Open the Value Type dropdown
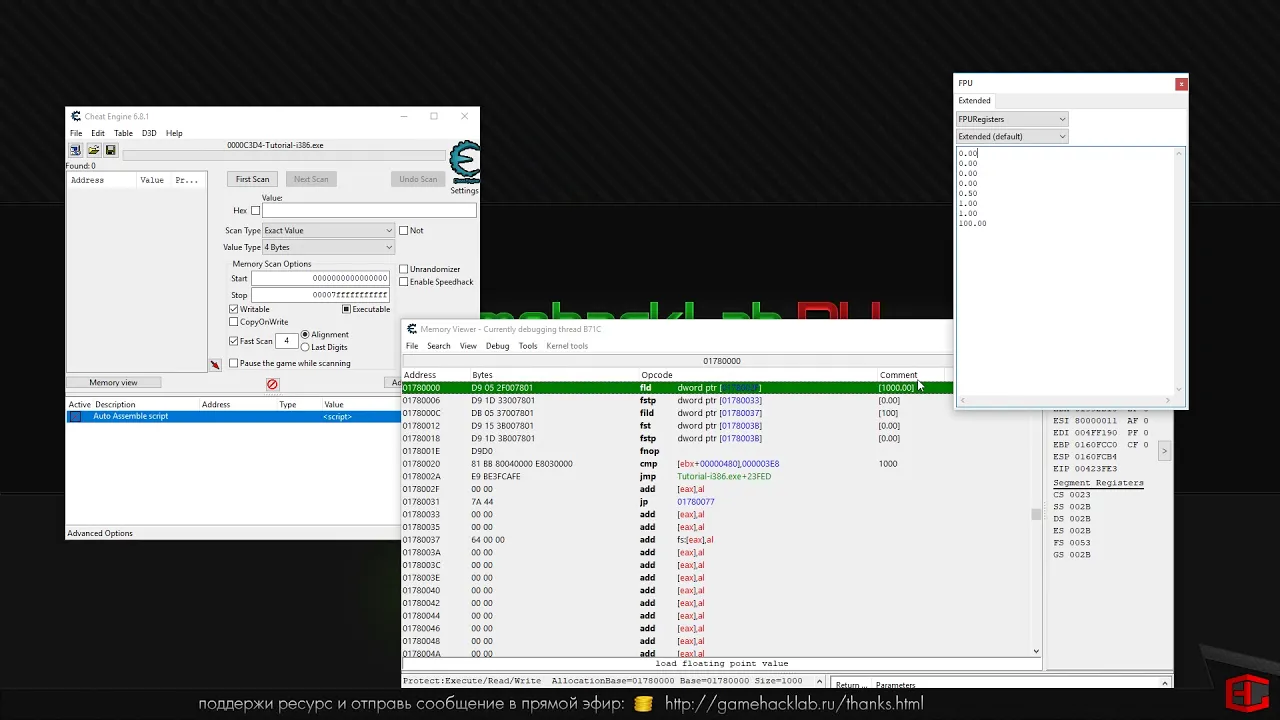The height and width of the screenshot is (720, 1280). [x=328, y=247]
